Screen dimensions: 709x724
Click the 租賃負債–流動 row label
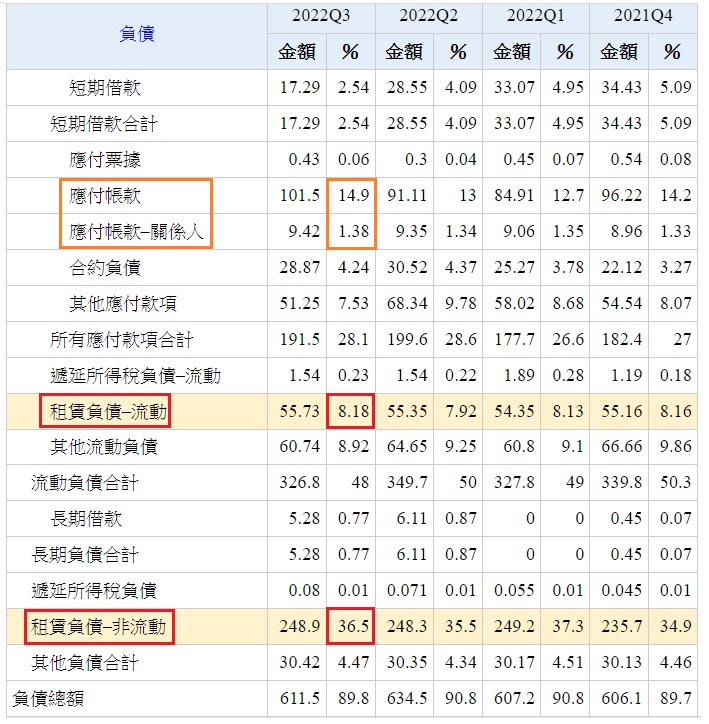click(108, 411)
